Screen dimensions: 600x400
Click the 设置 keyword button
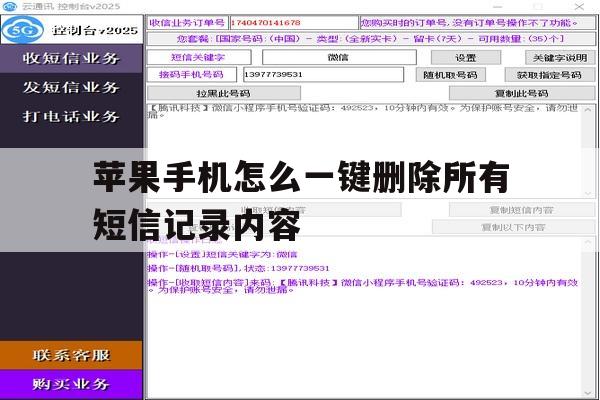tap(466, 58)
